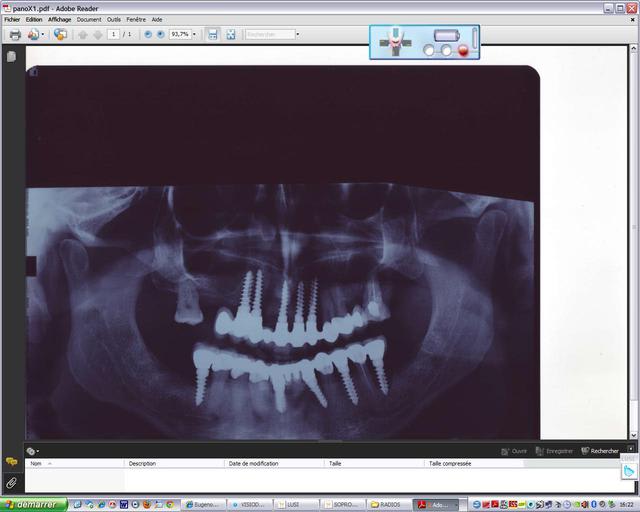Viewport: 640px width, 512px height.
Task: Go to previous page arrow
Action: tap(84, 34)
